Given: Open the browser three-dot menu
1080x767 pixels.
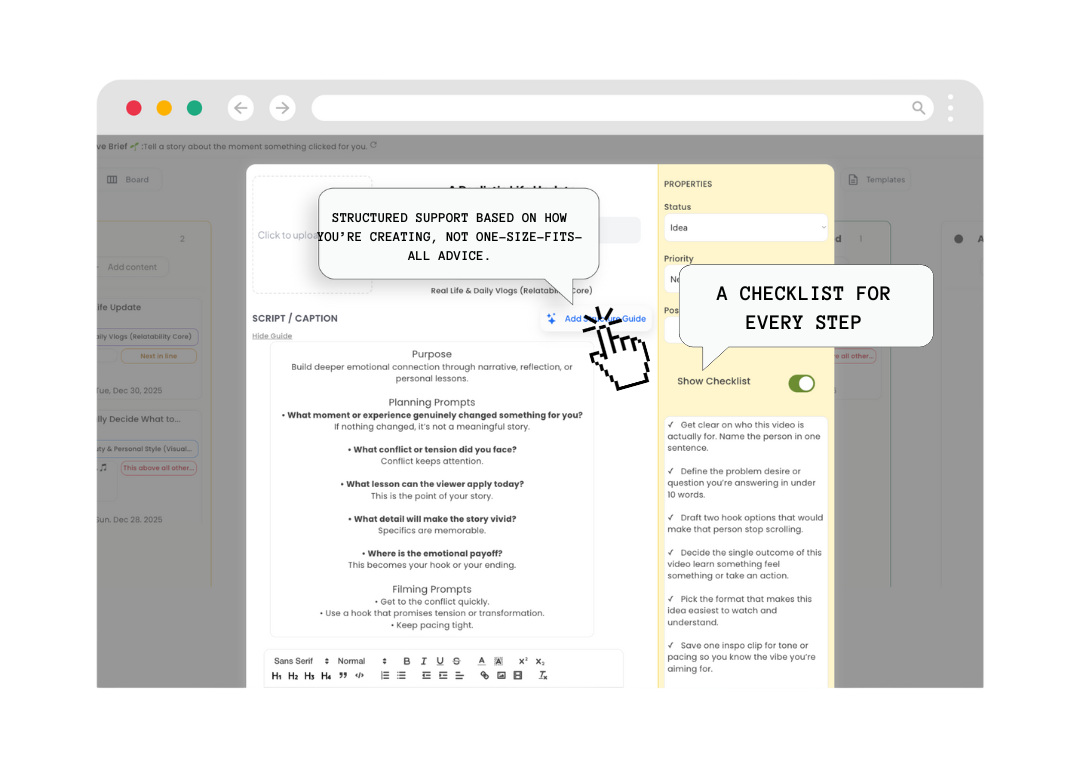Looking at the screenshot, I should [x=951, y=108].
